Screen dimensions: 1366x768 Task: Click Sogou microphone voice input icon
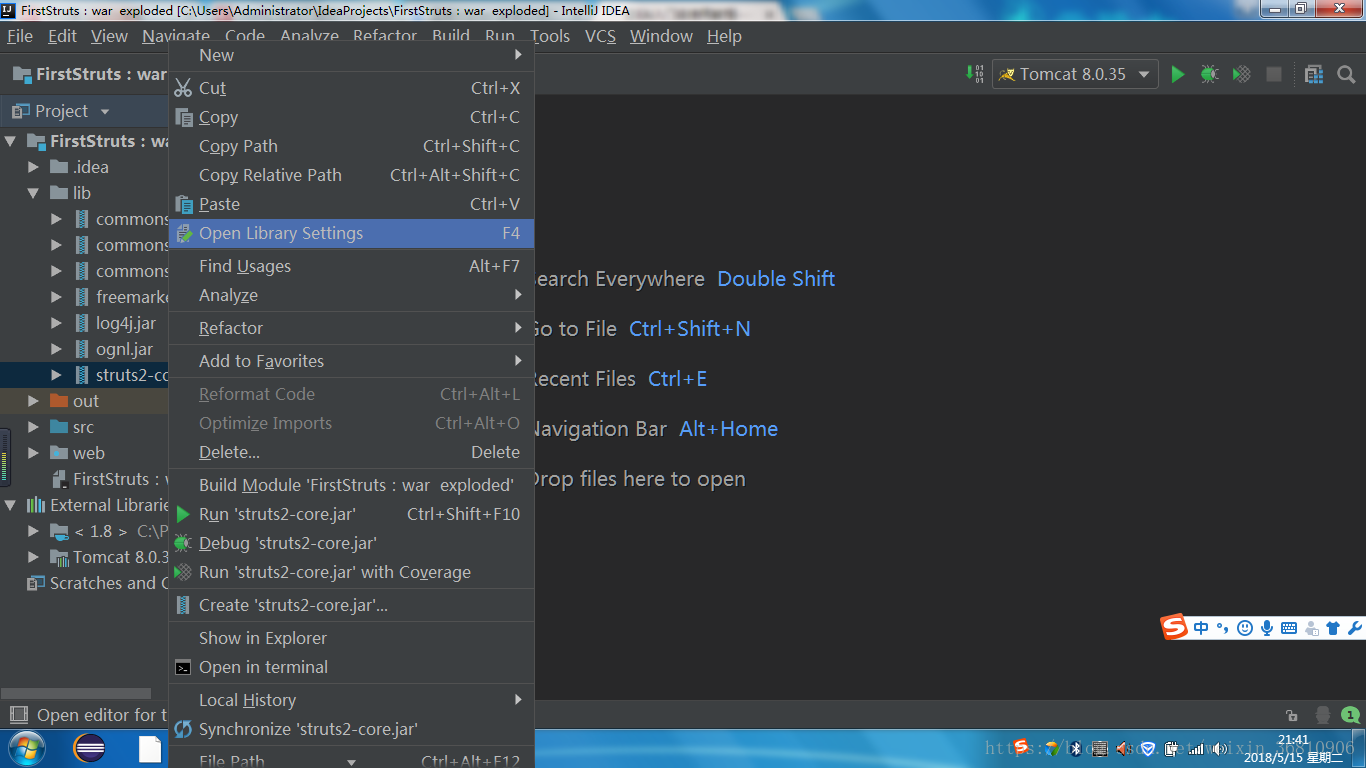tap(1266, 628)
